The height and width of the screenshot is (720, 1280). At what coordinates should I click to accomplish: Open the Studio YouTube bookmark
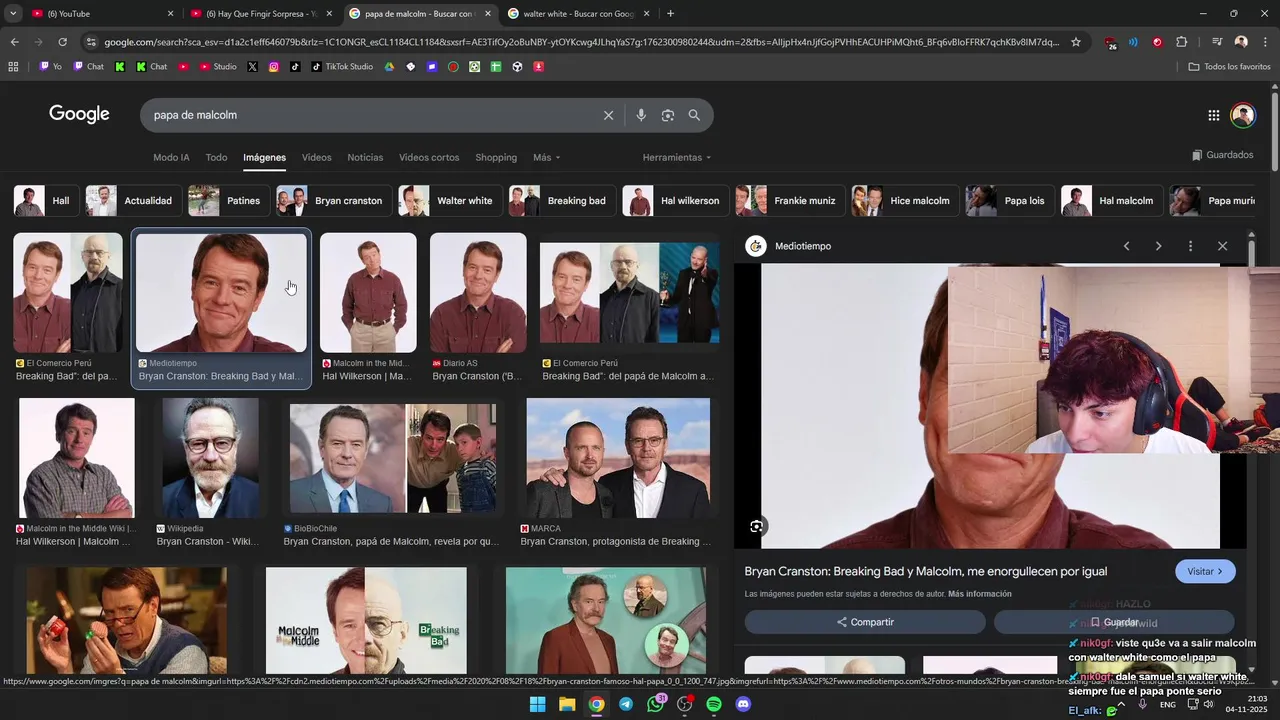[x=218, y=67]
